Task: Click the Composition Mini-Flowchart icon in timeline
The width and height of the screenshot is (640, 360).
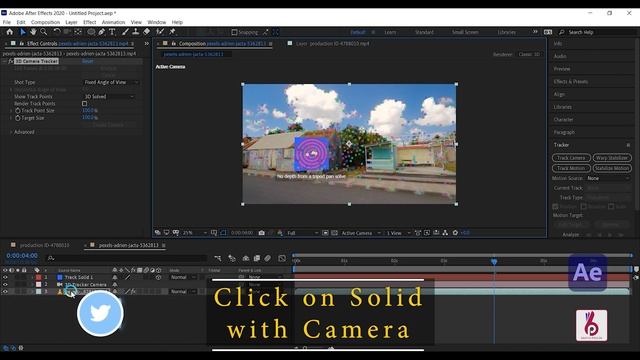Action: tap(218, 258)
